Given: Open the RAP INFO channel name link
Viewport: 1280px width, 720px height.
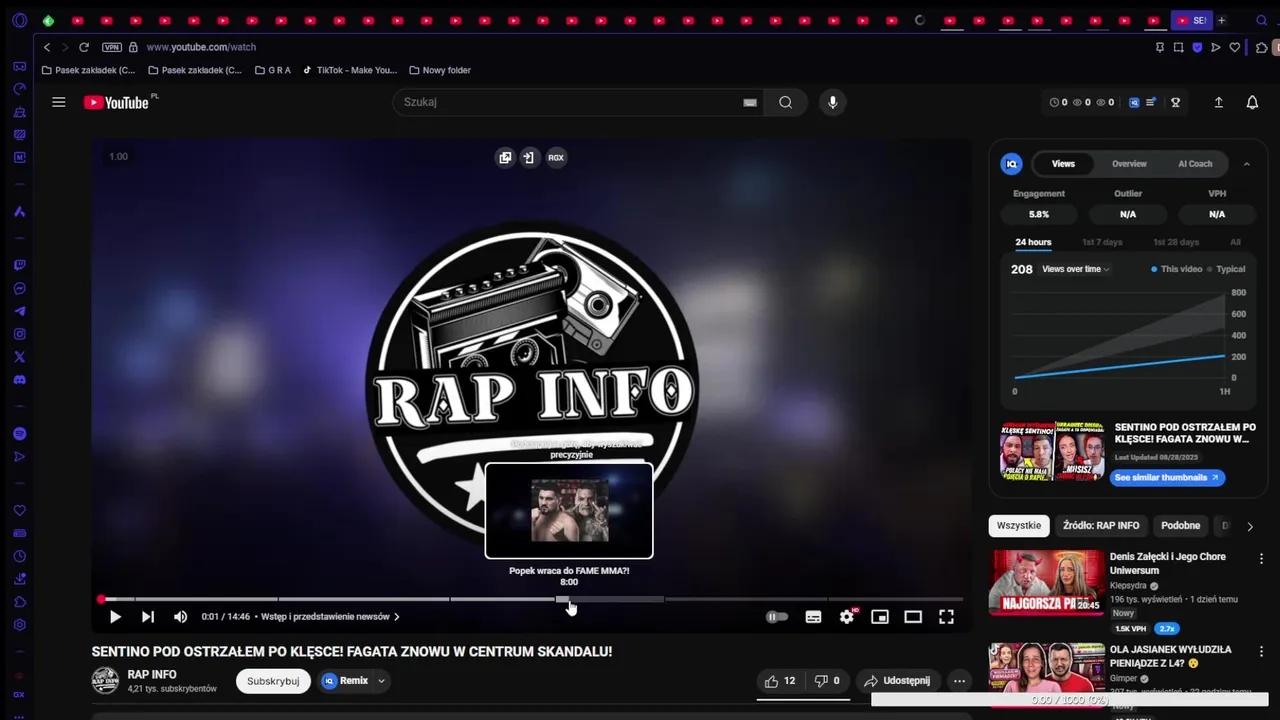Looking at the screenshot, I should pos(152,675).
